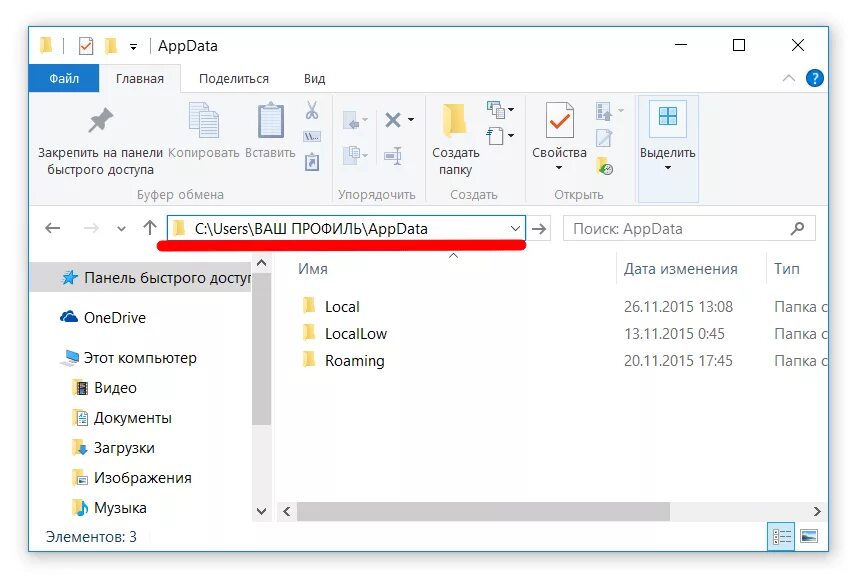Click the horizontal scrollbar thumb
The height and width of the screenshot is (586, 861).
pos(483,511)
